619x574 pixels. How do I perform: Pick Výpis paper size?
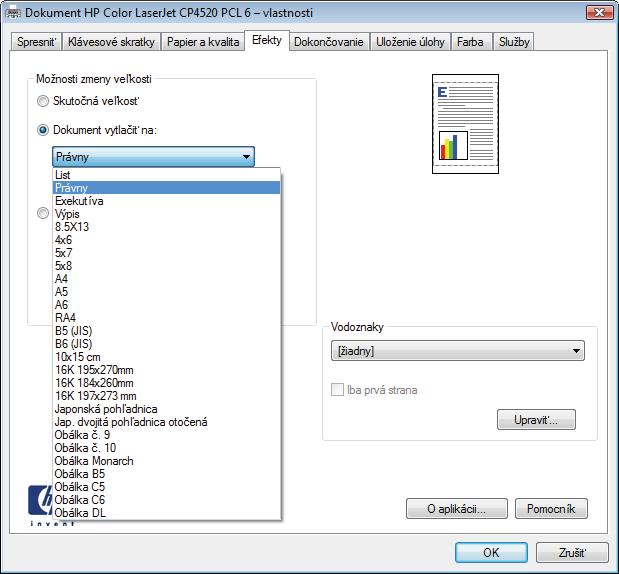pyautogui.click(x=167, y=214)
